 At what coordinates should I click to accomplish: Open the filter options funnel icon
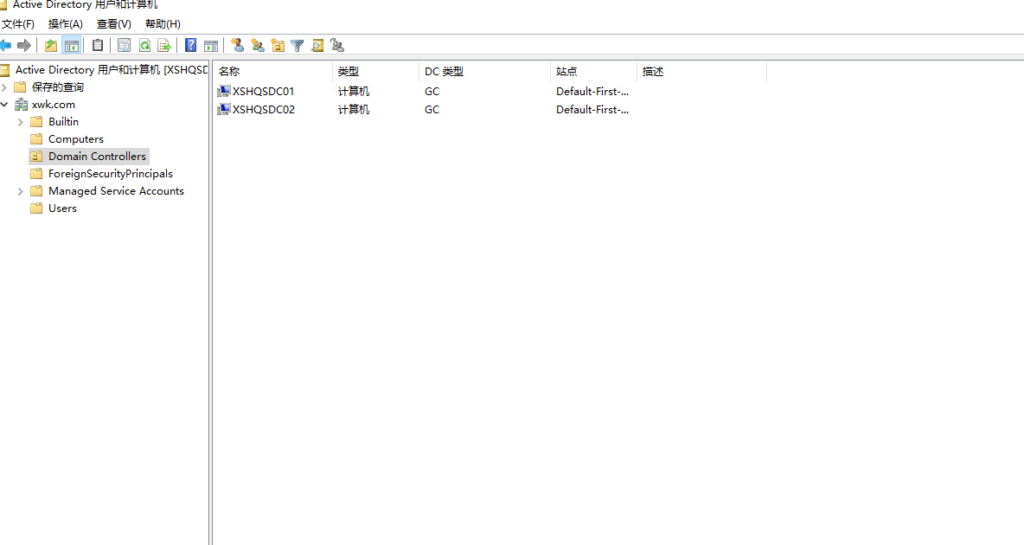(297, 45)
